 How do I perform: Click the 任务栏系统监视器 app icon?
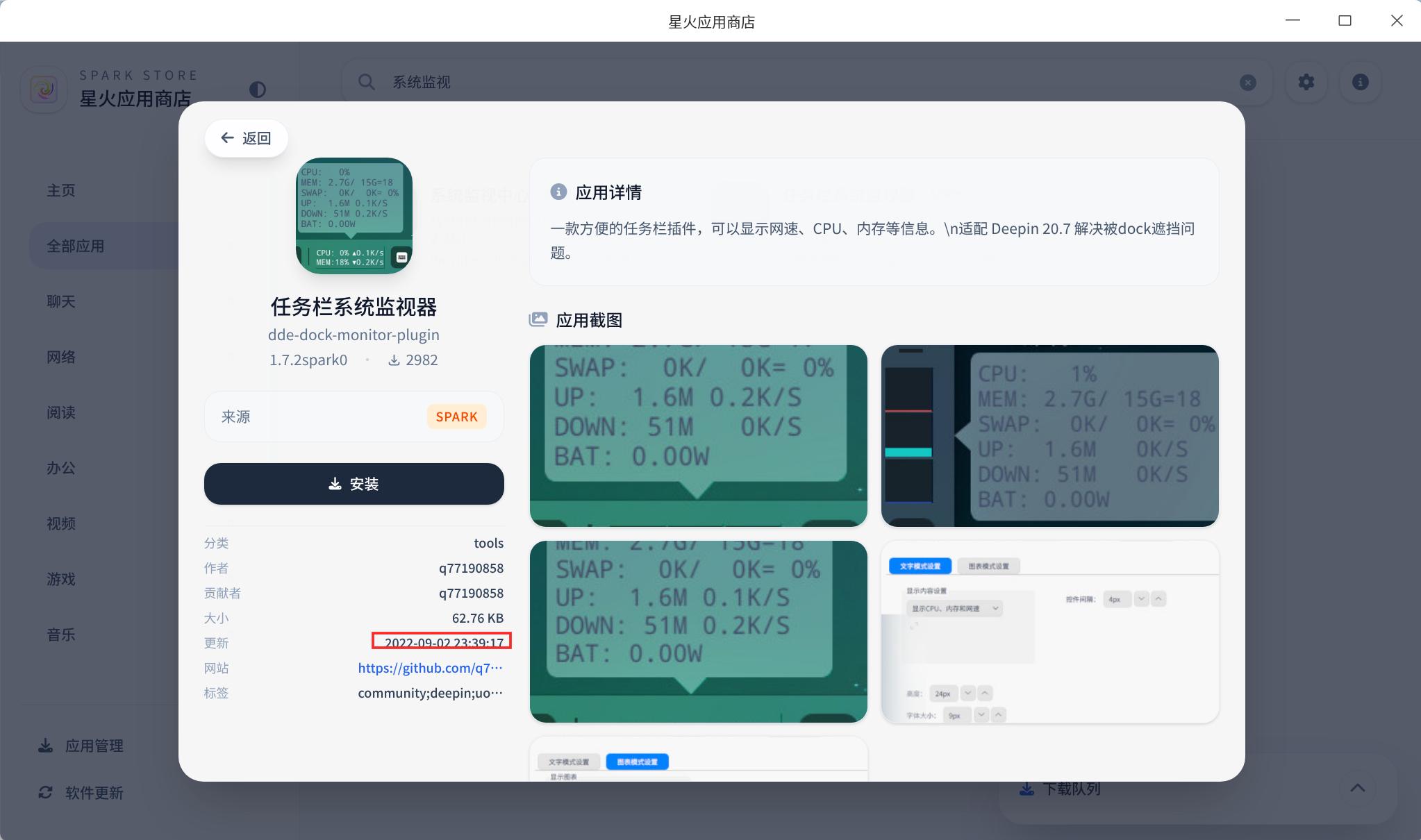pyautogui.click(x=354, y=216)
